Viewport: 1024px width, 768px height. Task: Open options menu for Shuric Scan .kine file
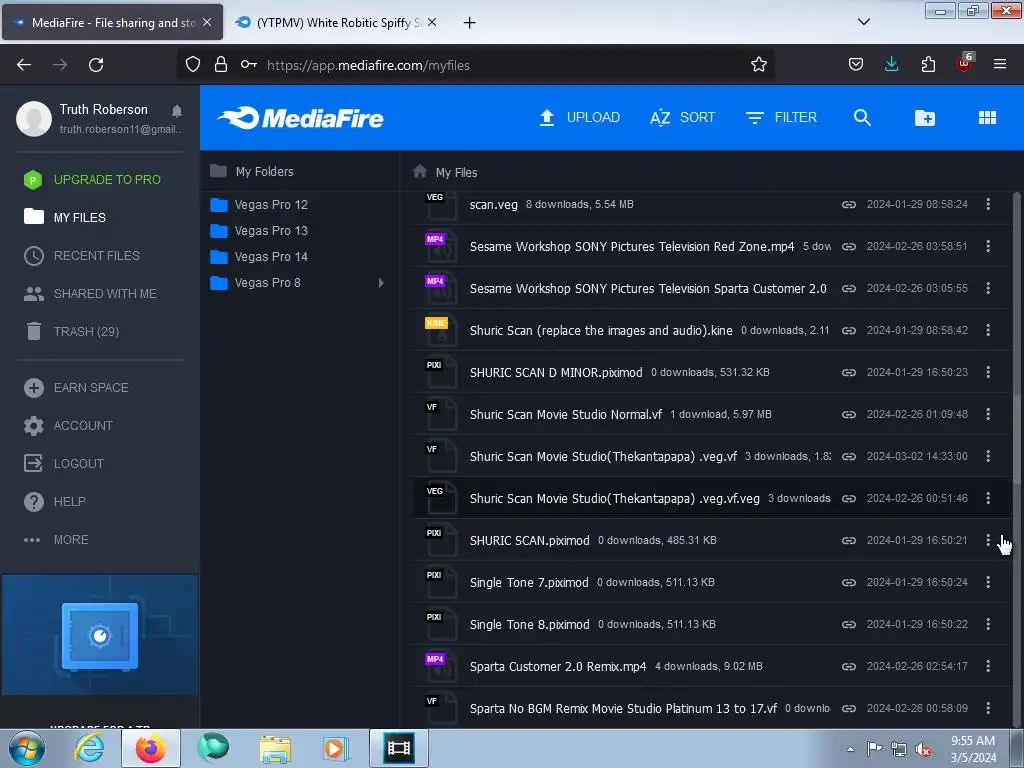pos(987,330)
